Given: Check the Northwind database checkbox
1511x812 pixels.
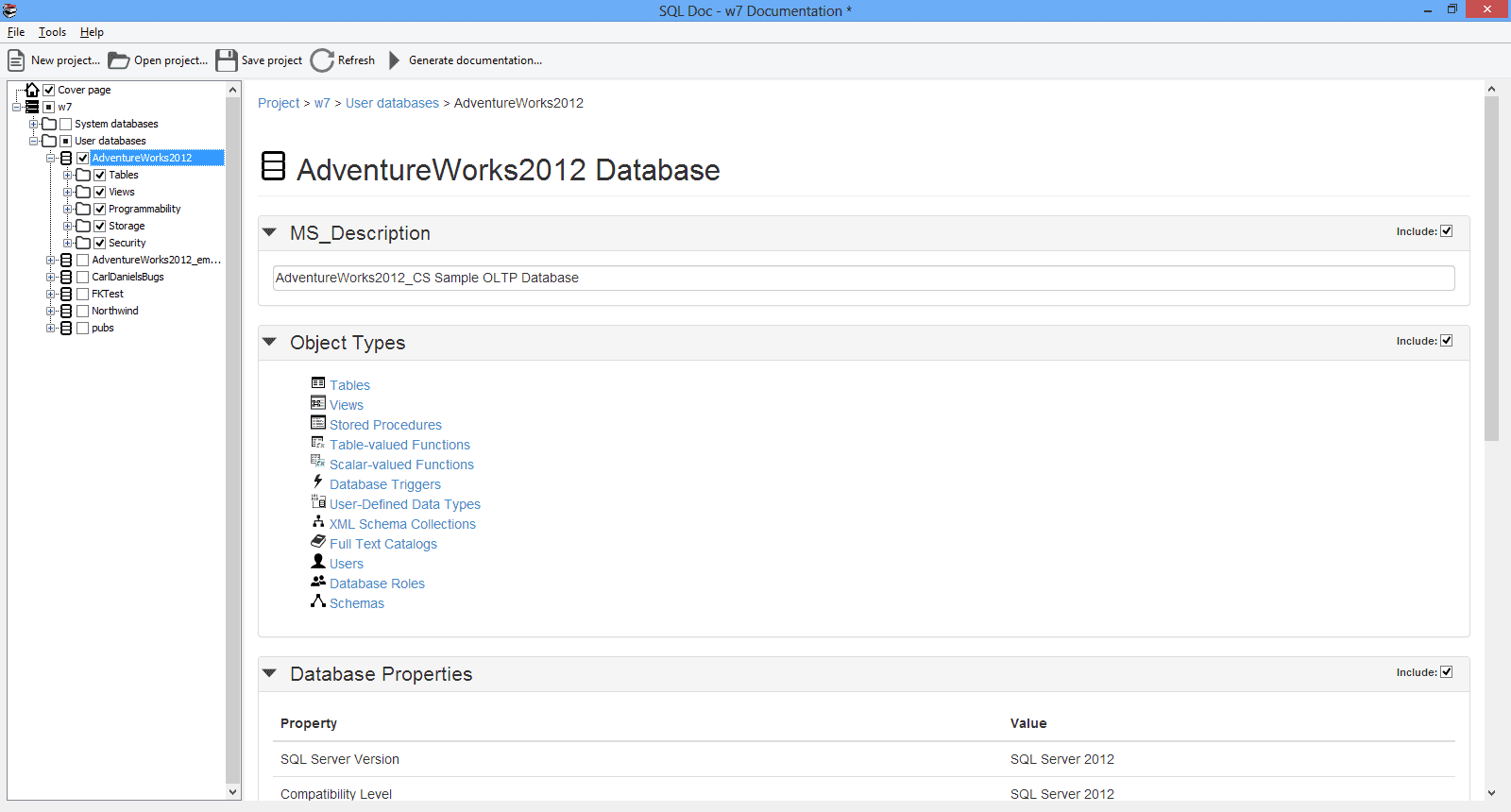Looking at the screenshot, I should (83, 311).
